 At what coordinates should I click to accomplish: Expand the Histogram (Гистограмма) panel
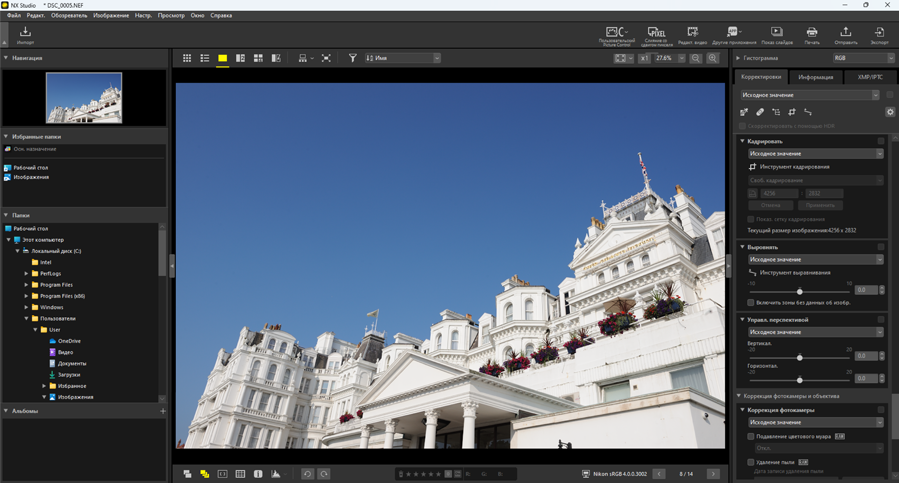click(739, 58)
